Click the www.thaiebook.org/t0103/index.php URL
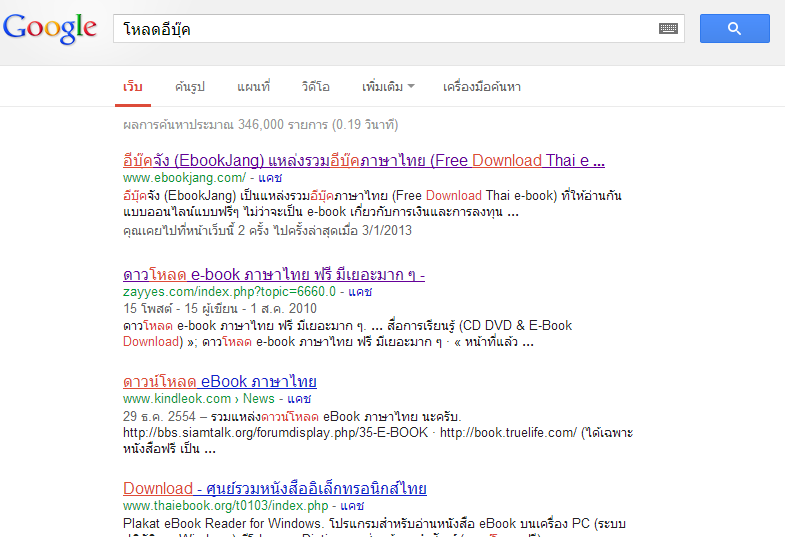Viewport: 785px width, 537px height. pos(225,506)
